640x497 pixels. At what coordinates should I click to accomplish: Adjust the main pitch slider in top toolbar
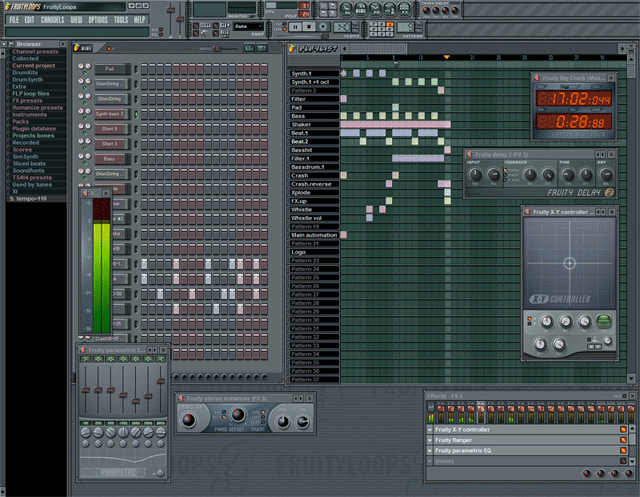(x=180, y=20)
